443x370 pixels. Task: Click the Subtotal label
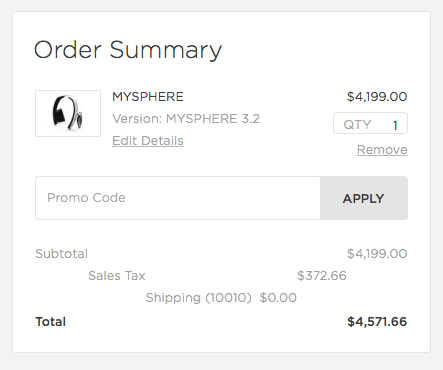61,254
